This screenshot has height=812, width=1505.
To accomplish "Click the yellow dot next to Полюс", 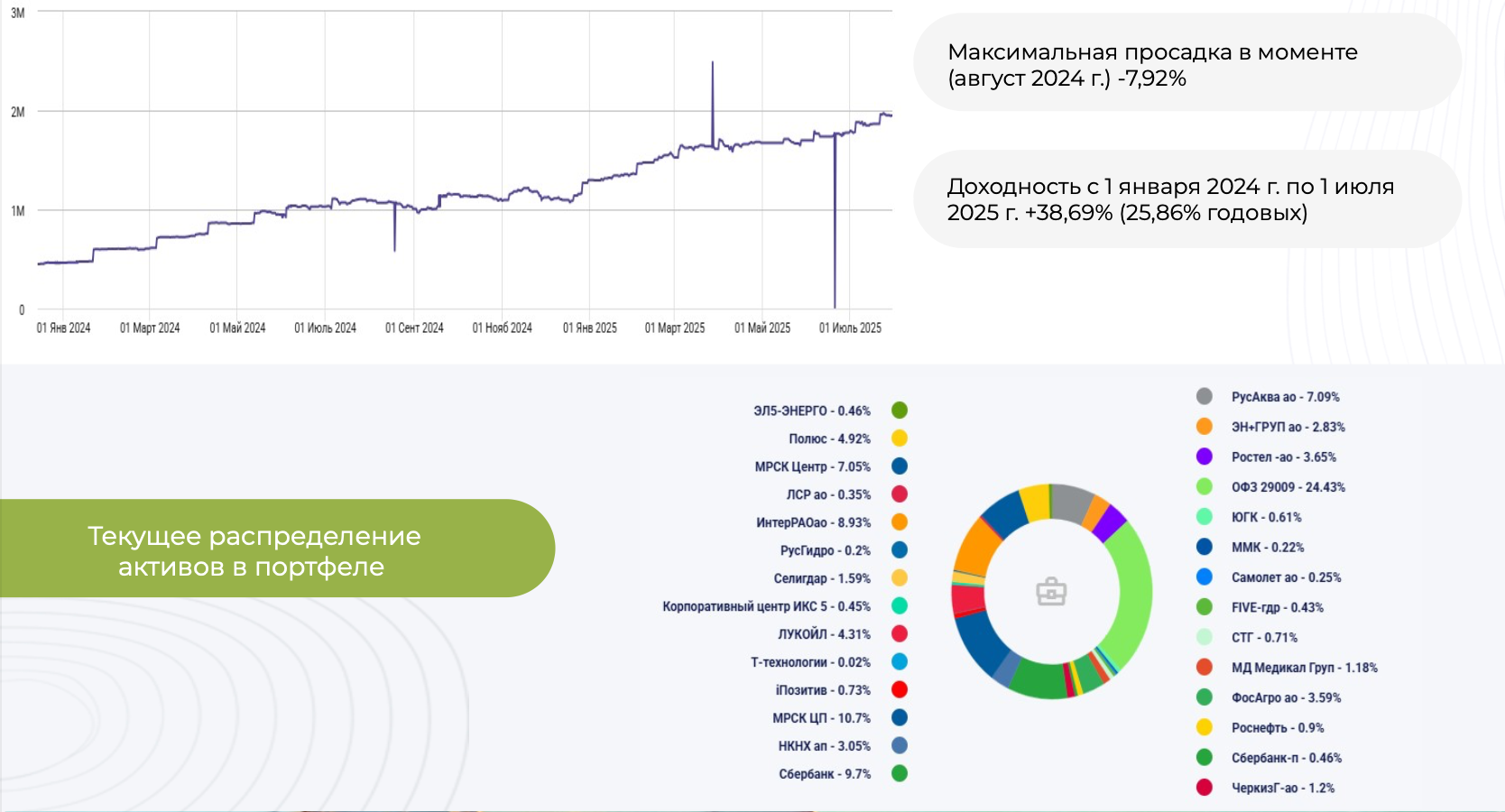I will point(899,438).
